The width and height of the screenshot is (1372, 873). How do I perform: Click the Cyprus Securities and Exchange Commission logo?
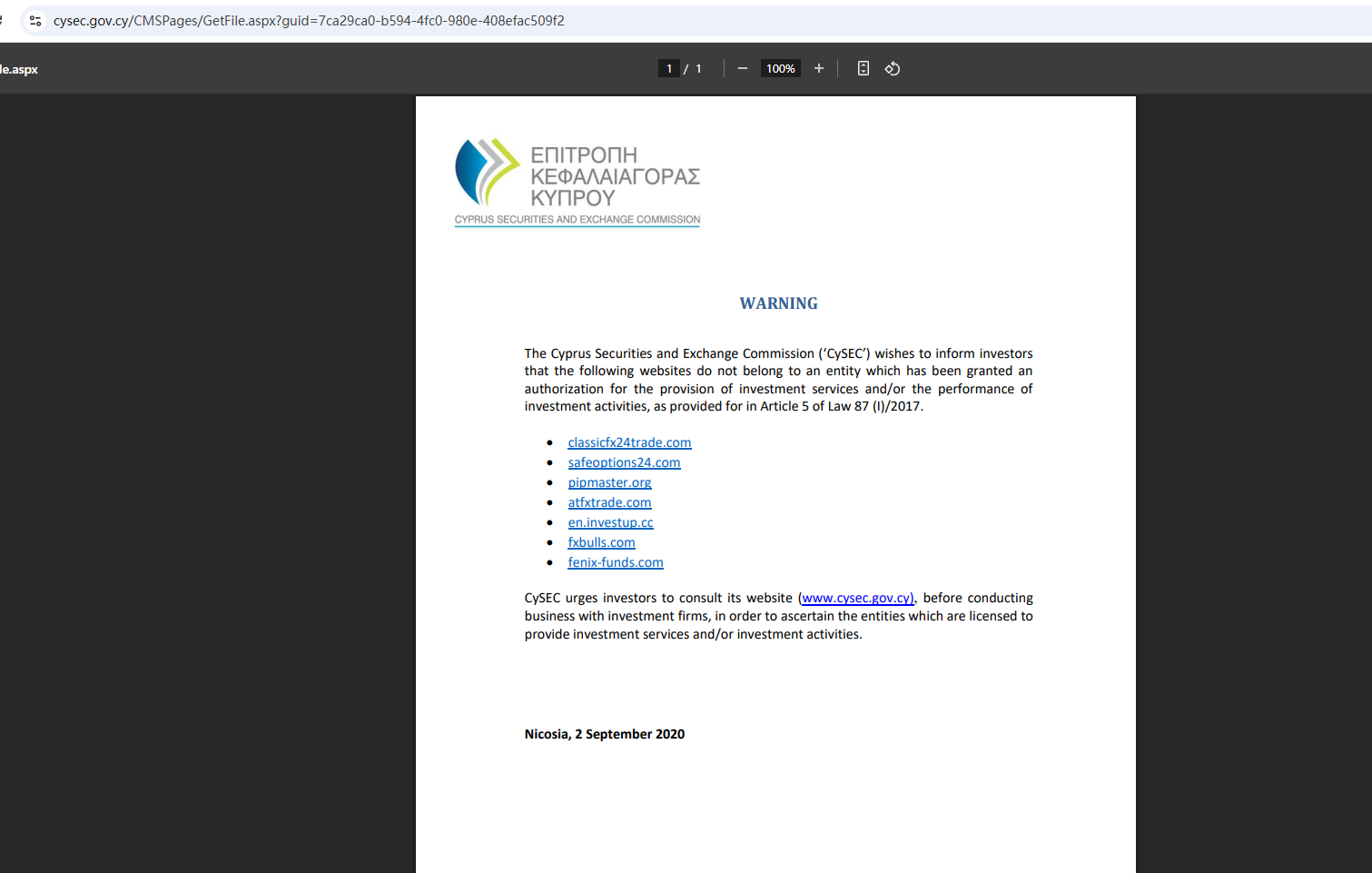(x=577, y=182)
